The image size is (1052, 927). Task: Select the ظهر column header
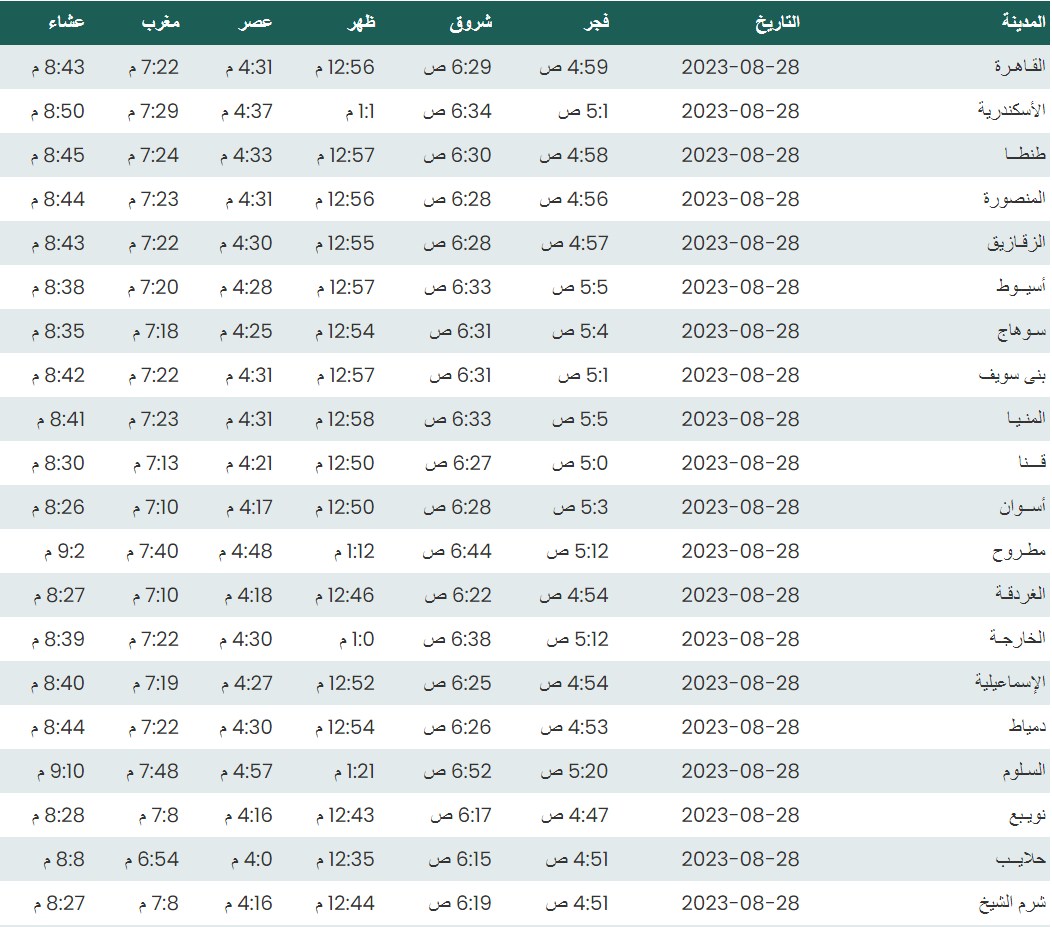[361, 21]
